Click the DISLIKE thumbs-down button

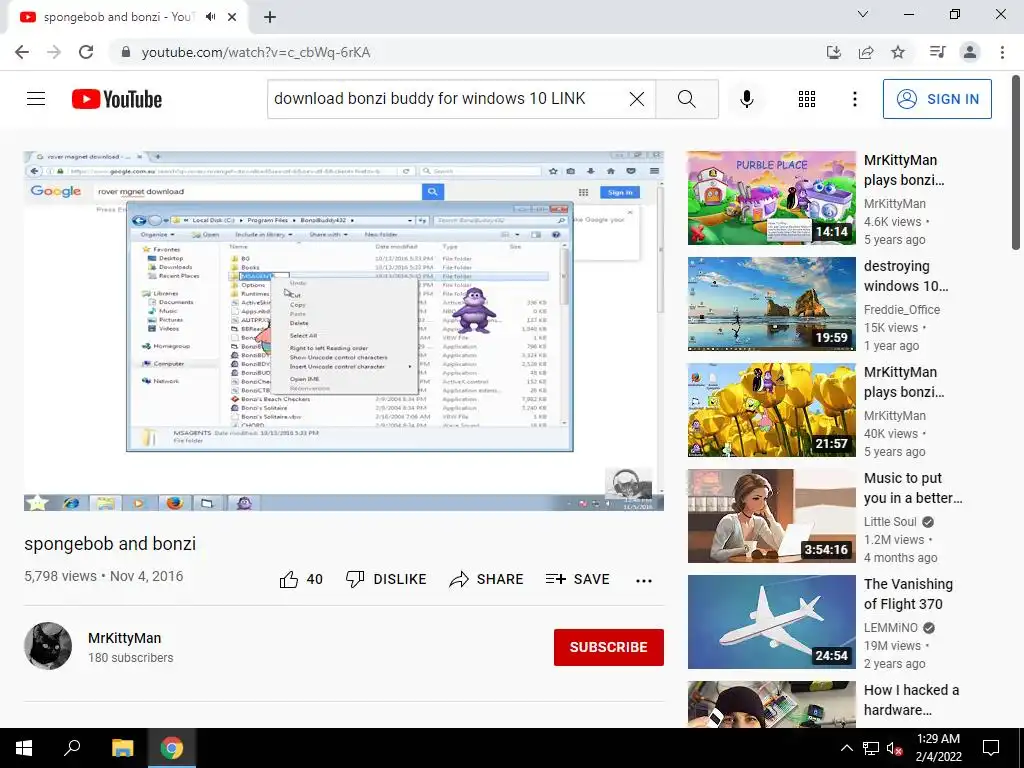coord(386,579)
